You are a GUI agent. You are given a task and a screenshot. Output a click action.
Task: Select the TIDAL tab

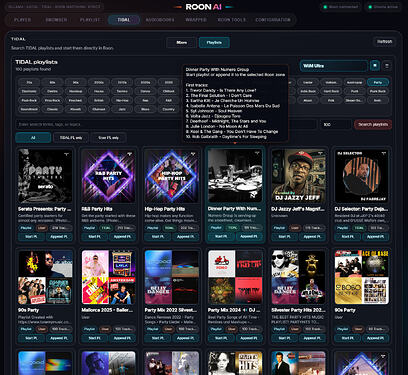124,20
